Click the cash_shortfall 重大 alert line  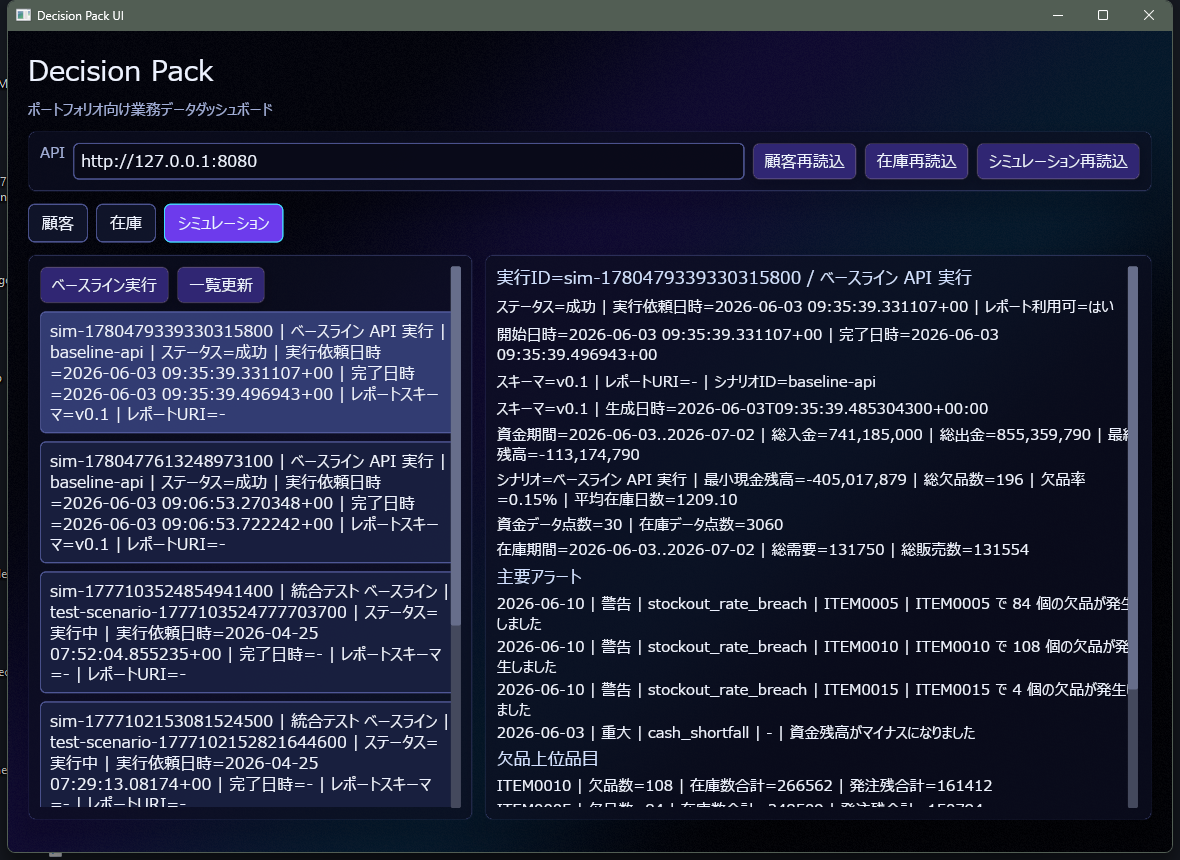[736, 733]
